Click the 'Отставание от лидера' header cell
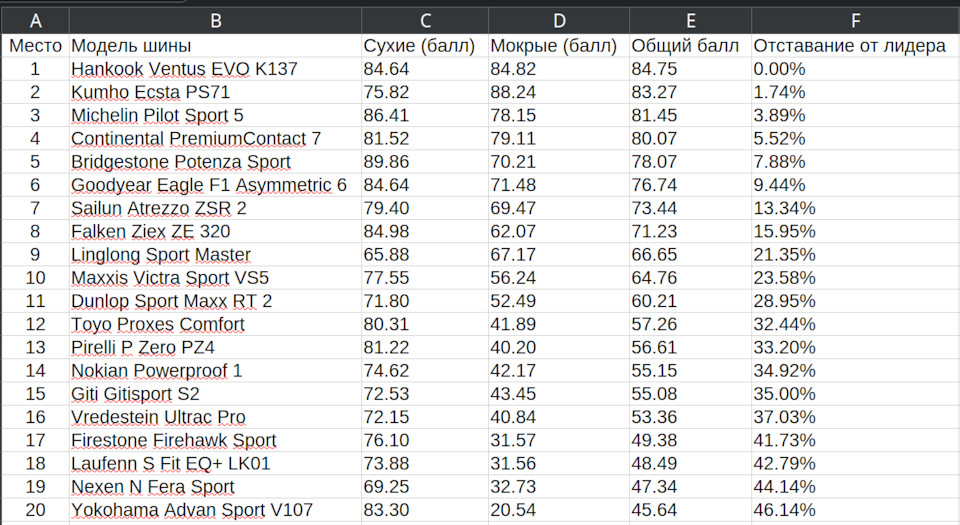This screenshot has height=525, width=960. [x=855, y=46]
